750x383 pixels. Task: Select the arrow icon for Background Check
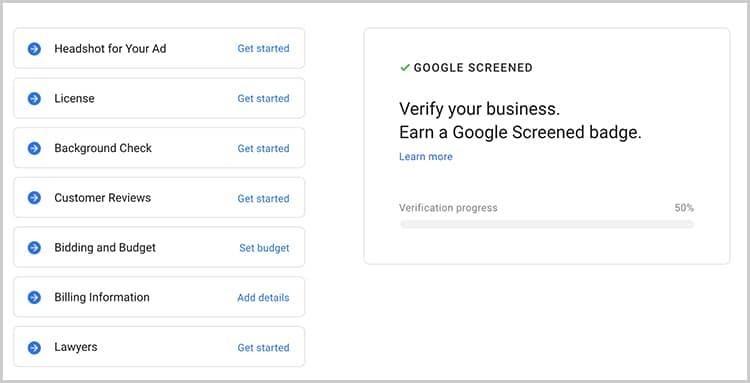[34, 148]
